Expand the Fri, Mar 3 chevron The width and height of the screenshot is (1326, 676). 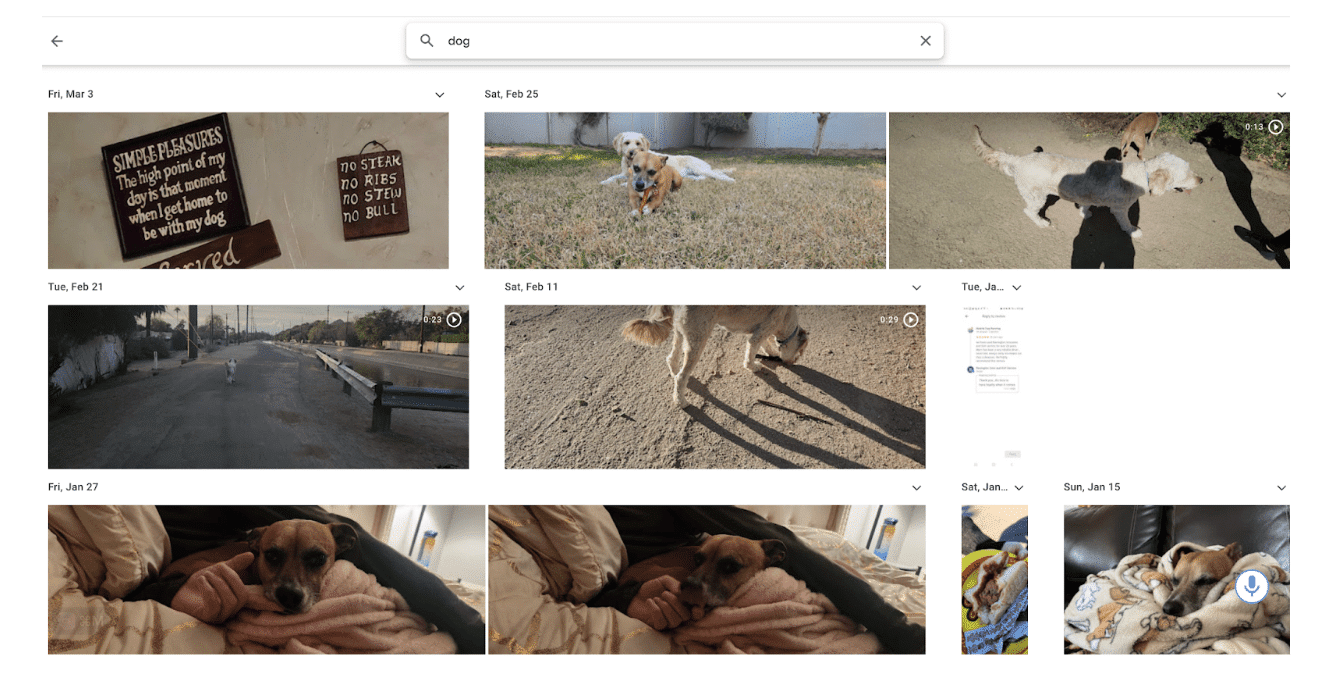(x=439, y=95)
